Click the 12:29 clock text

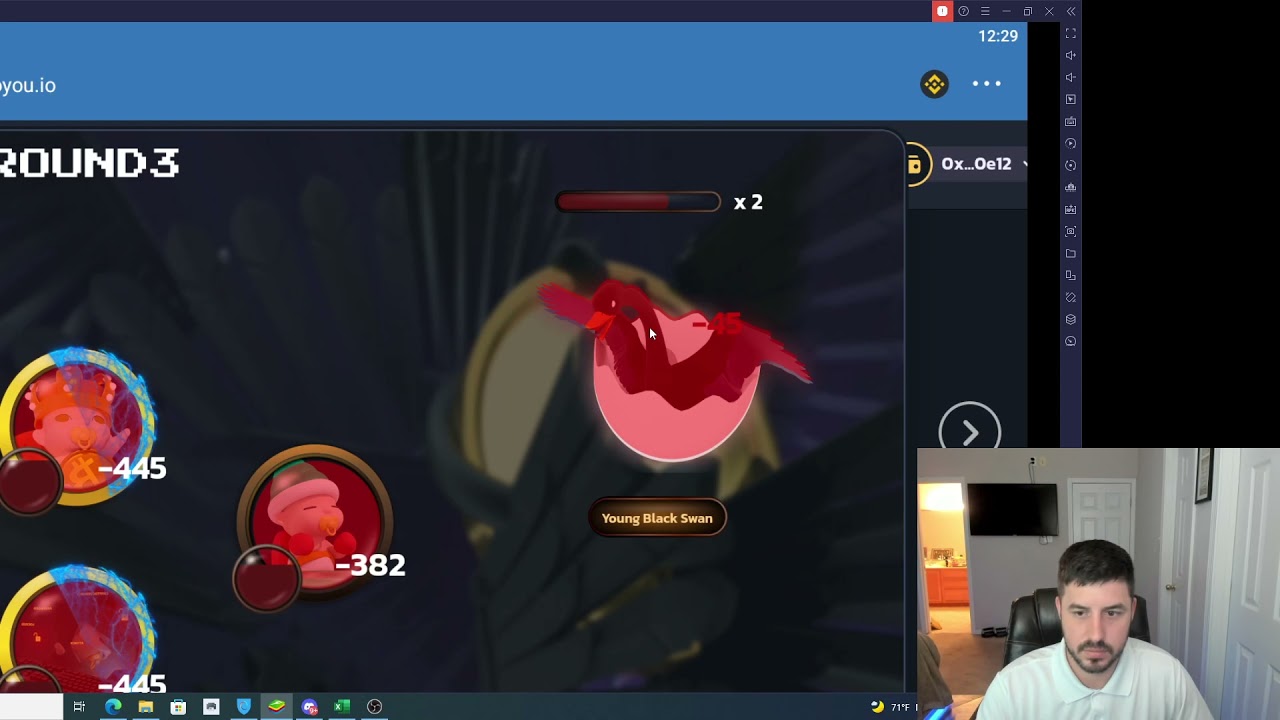tap(998, 36)
